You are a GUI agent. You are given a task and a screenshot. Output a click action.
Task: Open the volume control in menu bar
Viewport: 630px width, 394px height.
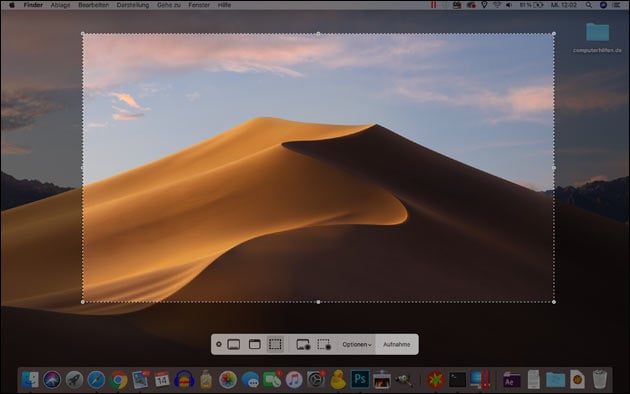tap(509, 5)
